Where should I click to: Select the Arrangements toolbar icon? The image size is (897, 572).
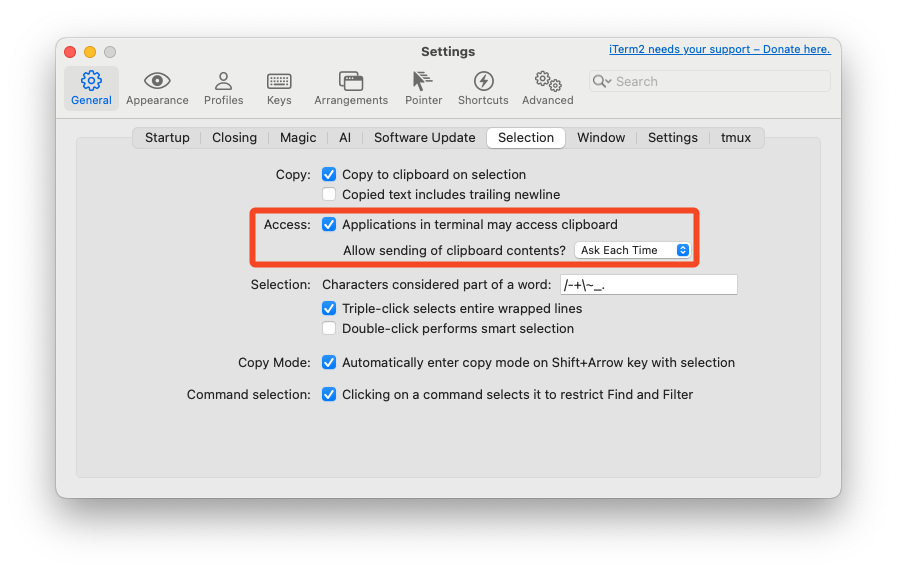[x=351, y=88]
